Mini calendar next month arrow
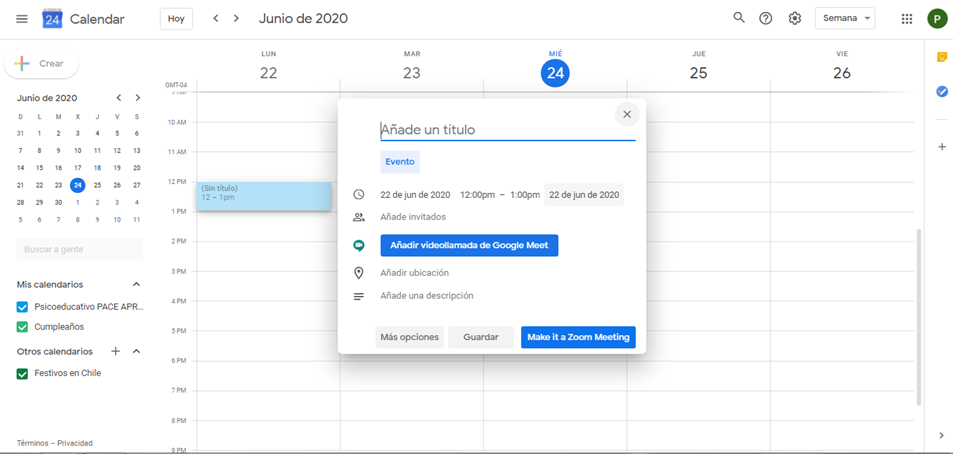The image size is (953, 455). point(138,98)
